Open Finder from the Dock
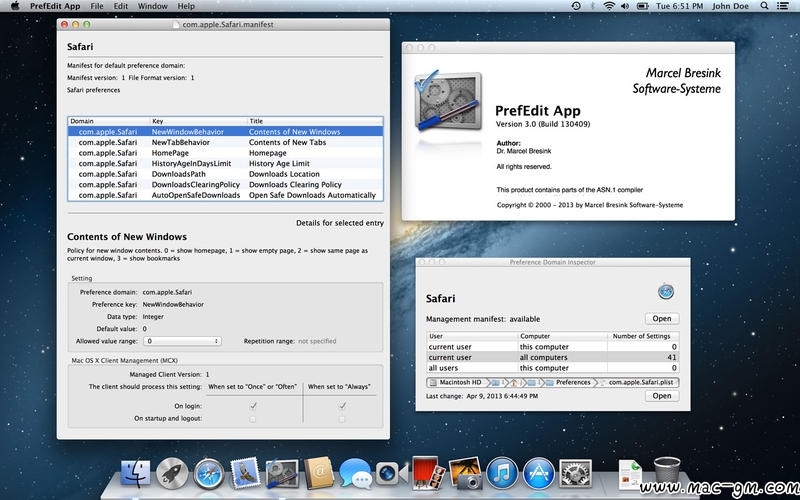800x500 pixels. click(136, 473)
